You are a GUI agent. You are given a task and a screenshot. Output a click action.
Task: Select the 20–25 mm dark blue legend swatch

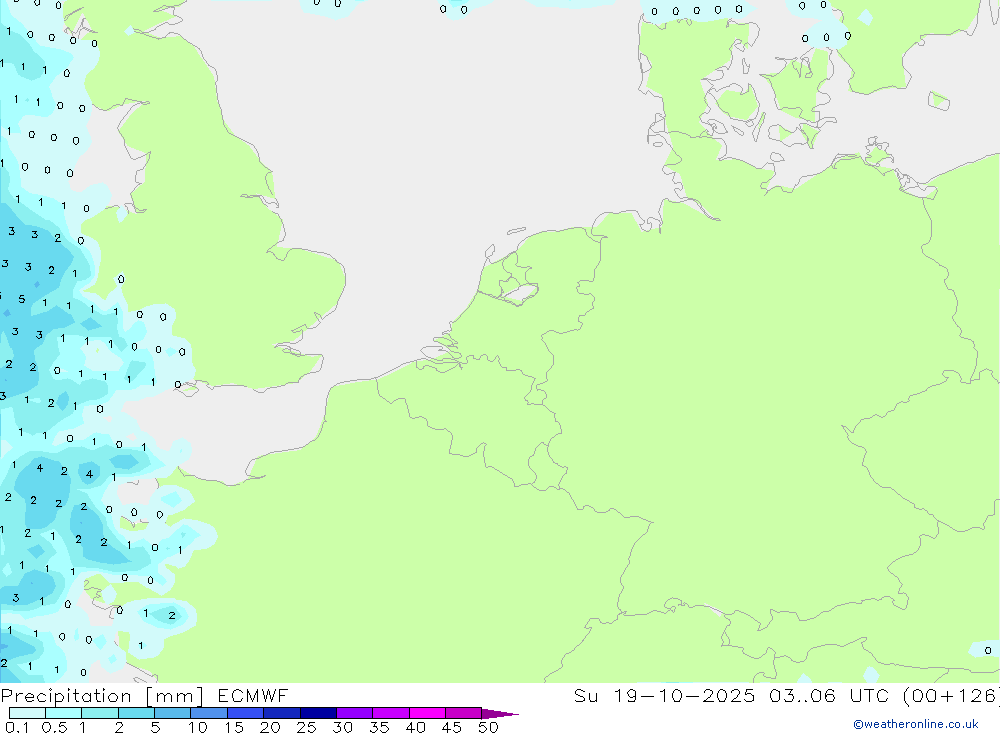pyautogui.click(x=282, y=713)
